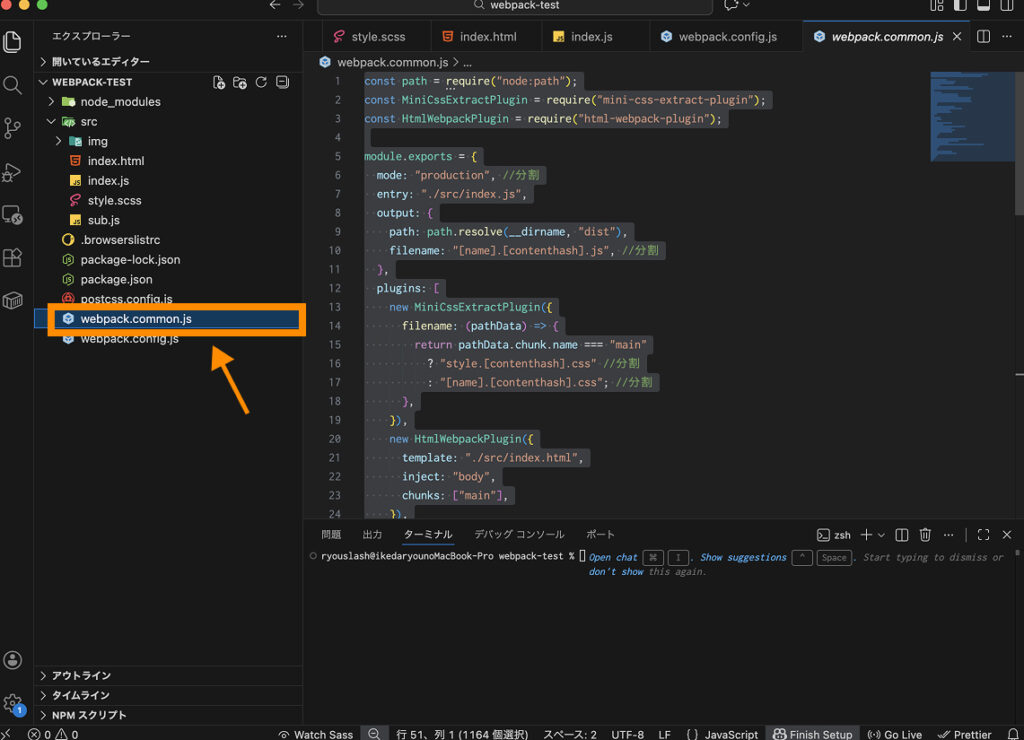Open the Search view in activity bar
Viewport: 1024px width, 740px height.
pyautogui.click(x=13, y=85)
